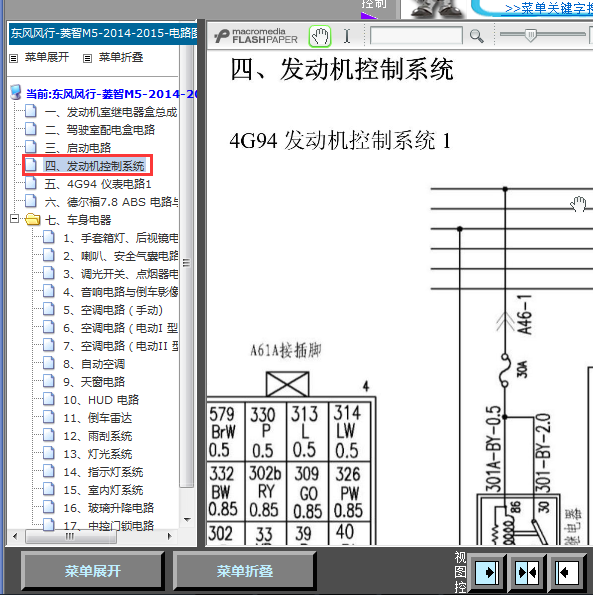Click the magnifier search icon
593x595 pixels.
[x=476, y=36]
